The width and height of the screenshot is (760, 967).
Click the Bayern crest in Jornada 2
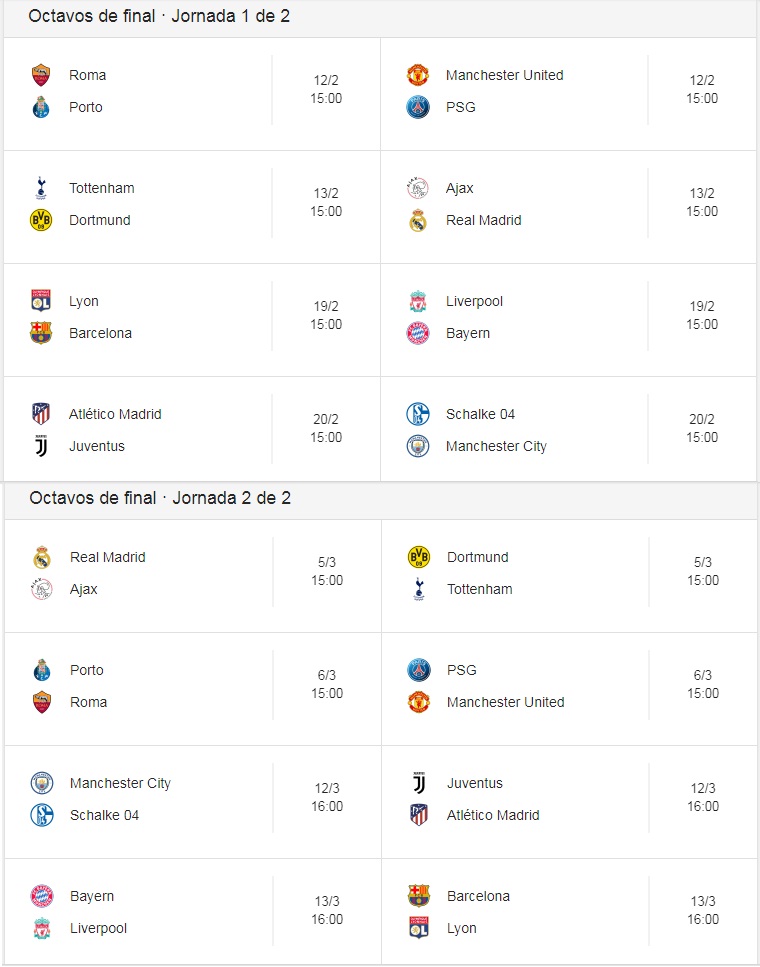point(42,896)
